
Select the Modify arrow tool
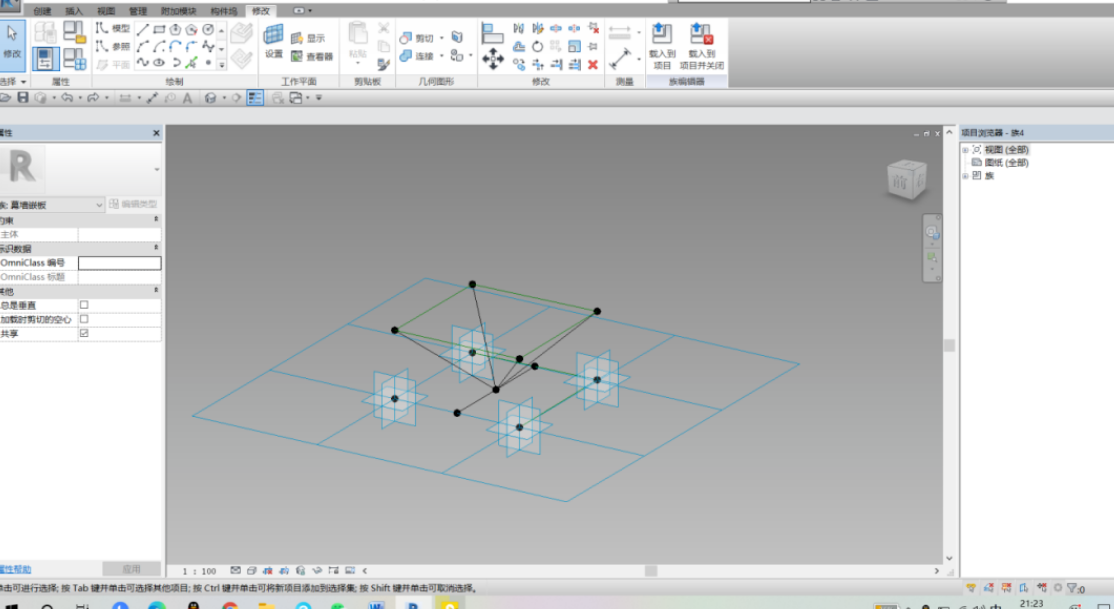[12, 44]
